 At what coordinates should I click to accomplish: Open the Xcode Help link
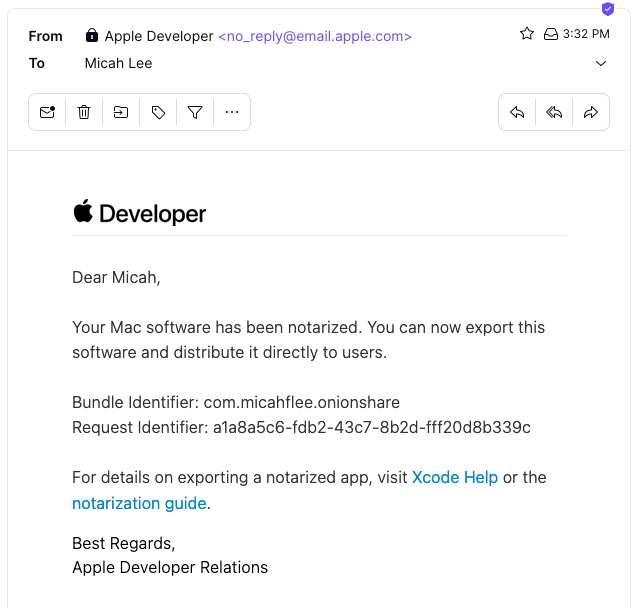pyautogui.click(x=455, y=477)
